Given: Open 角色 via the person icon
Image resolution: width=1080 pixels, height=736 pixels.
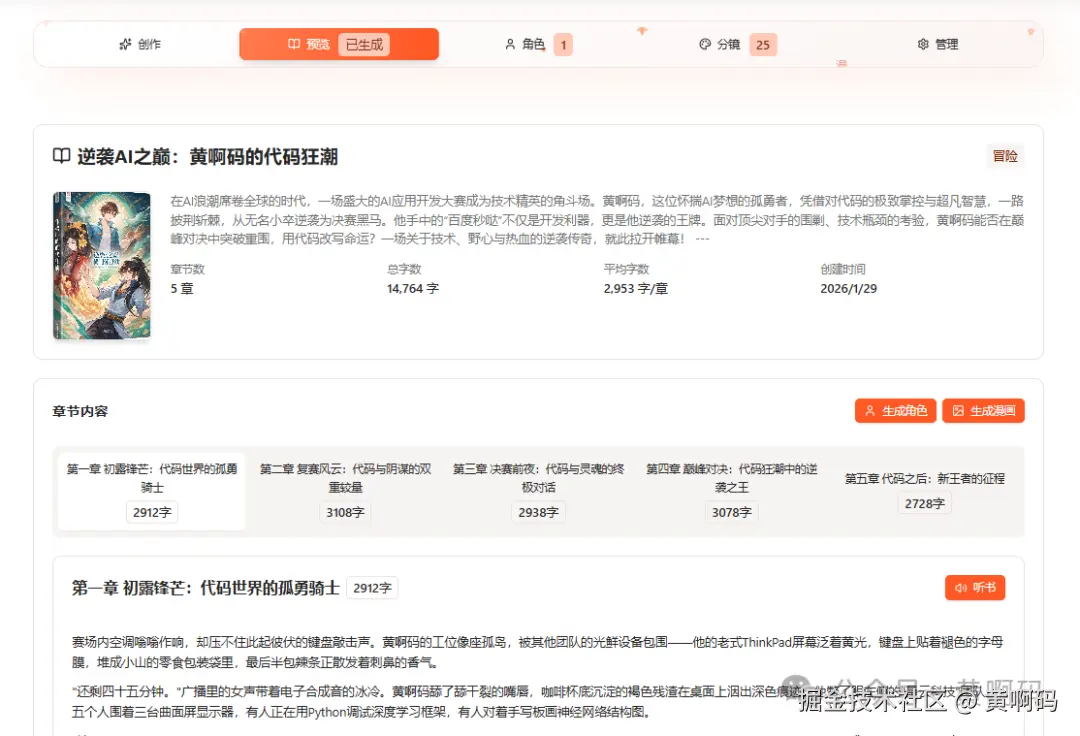Looking at the screenshot, I should pyautogui.click(x=510, y=44).
